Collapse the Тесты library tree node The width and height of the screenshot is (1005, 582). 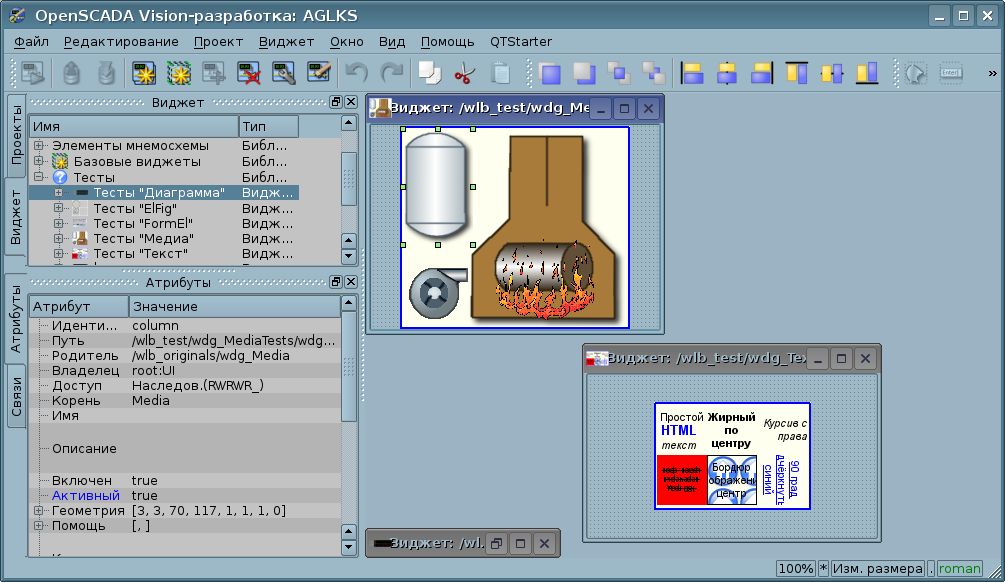[x=39, y=177]
